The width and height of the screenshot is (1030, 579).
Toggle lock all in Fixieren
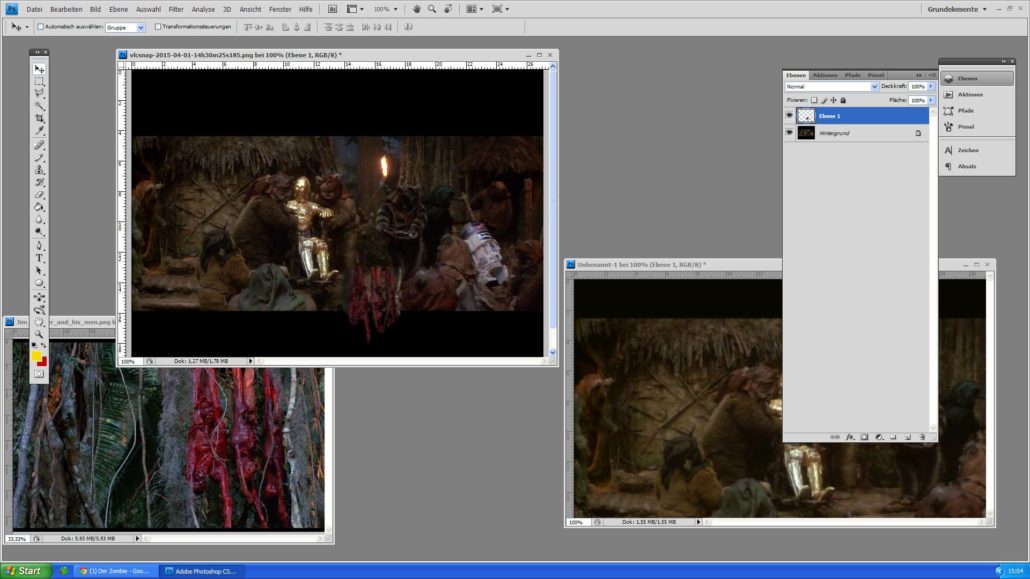click(843, 101)
